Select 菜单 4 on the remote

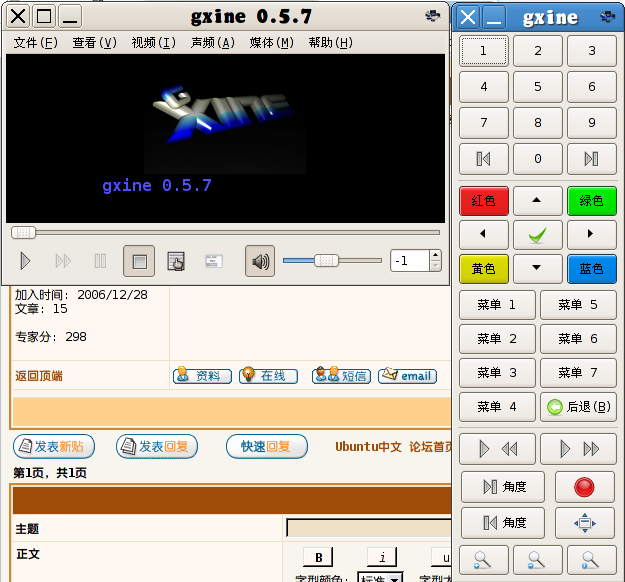pos(497,407)
